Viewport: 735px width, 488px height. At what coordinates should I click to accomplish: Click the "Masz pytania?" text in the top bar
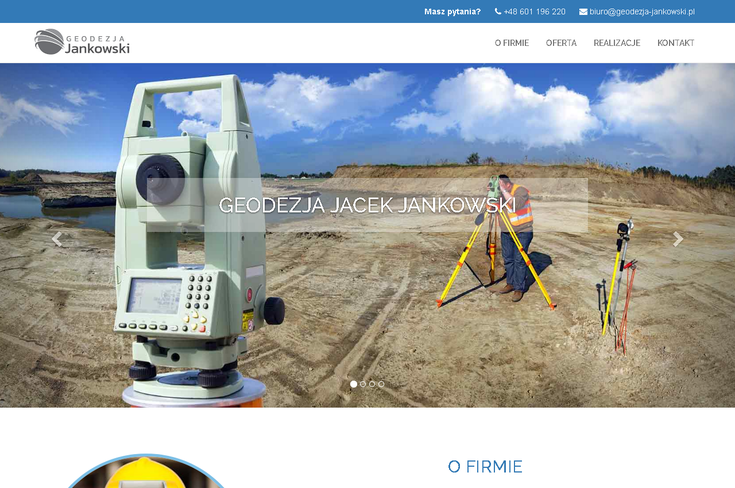(452, 12)
